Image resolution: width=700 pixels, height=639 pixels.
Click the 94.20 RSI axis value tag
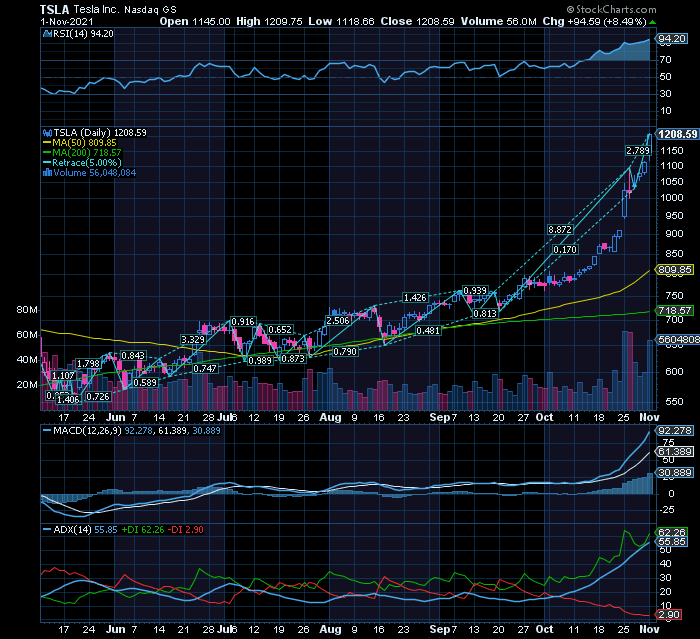672,38
